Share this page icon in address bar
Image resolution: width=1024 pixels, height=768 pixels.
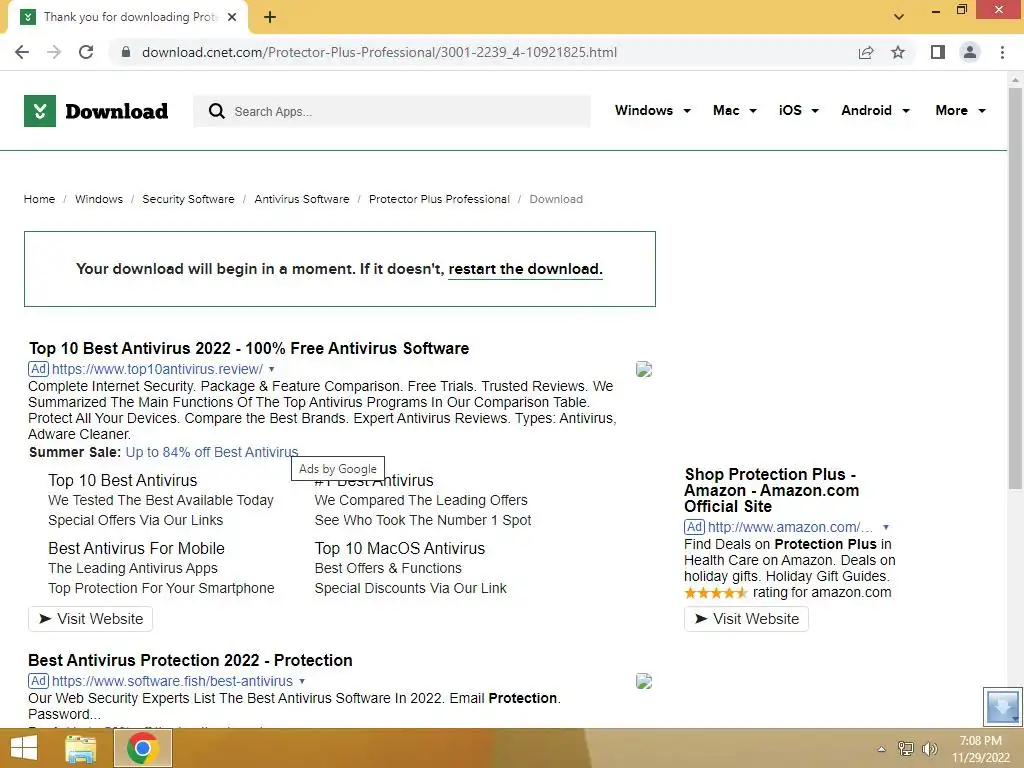click(866, 52)
